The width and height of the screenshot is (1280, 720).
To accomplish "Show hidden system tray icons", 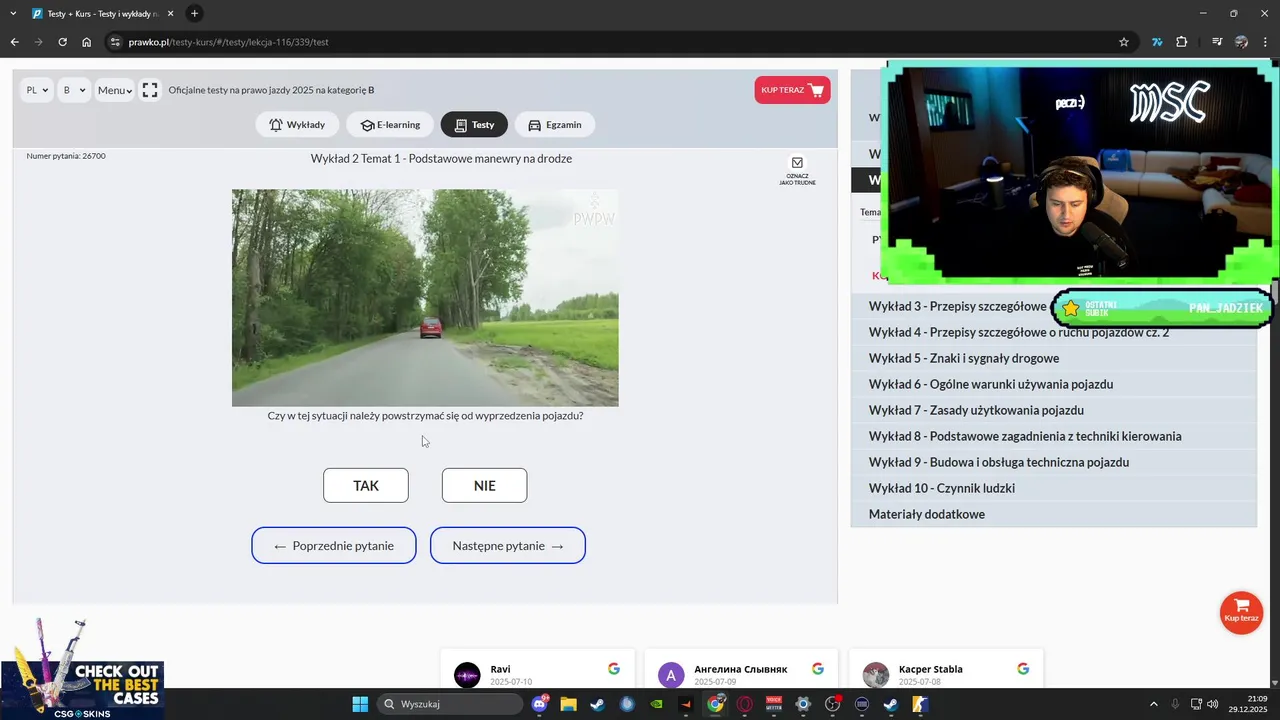I will point(1153,704).
